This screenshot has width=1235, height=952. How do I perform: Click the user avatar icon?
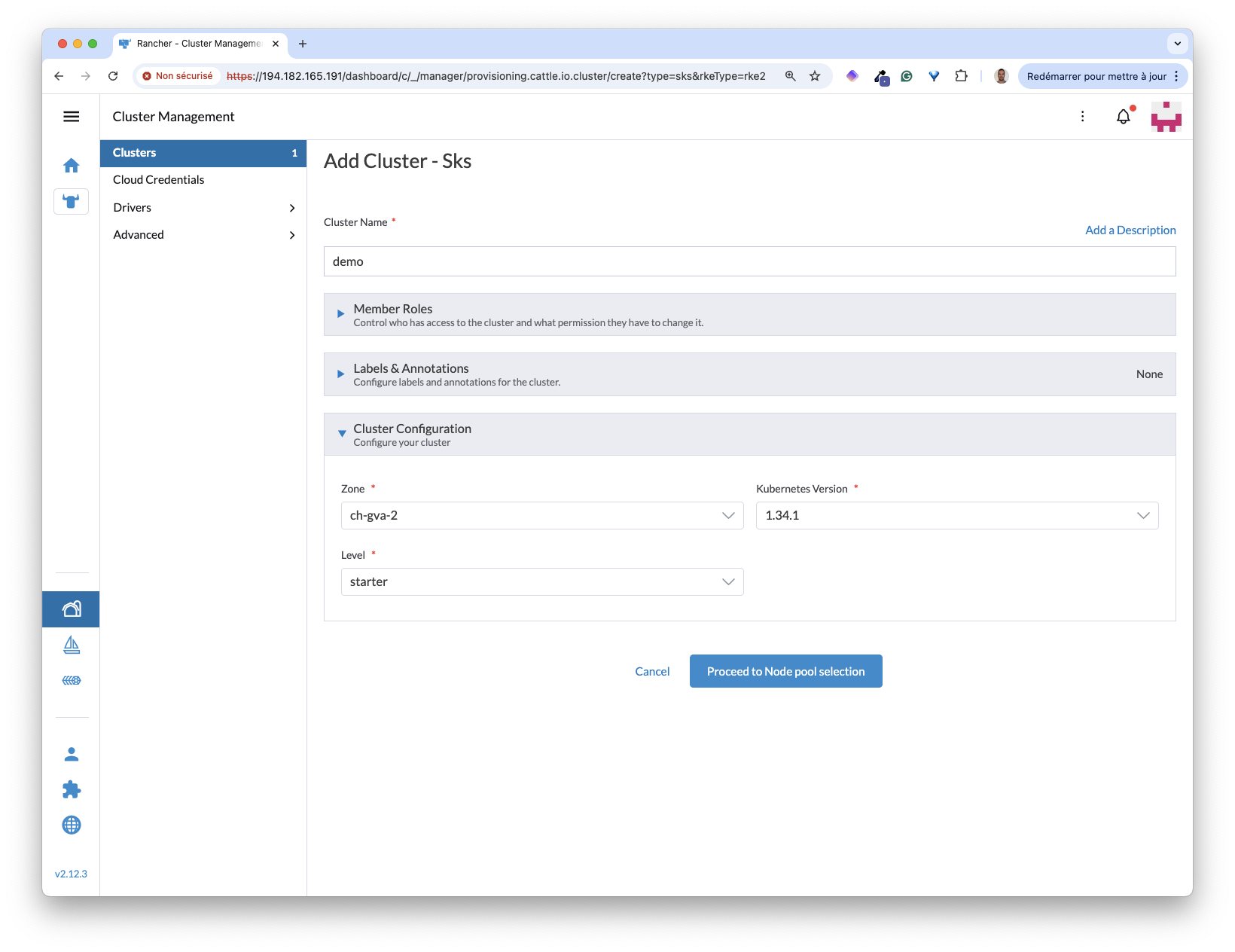[1166, 117]
